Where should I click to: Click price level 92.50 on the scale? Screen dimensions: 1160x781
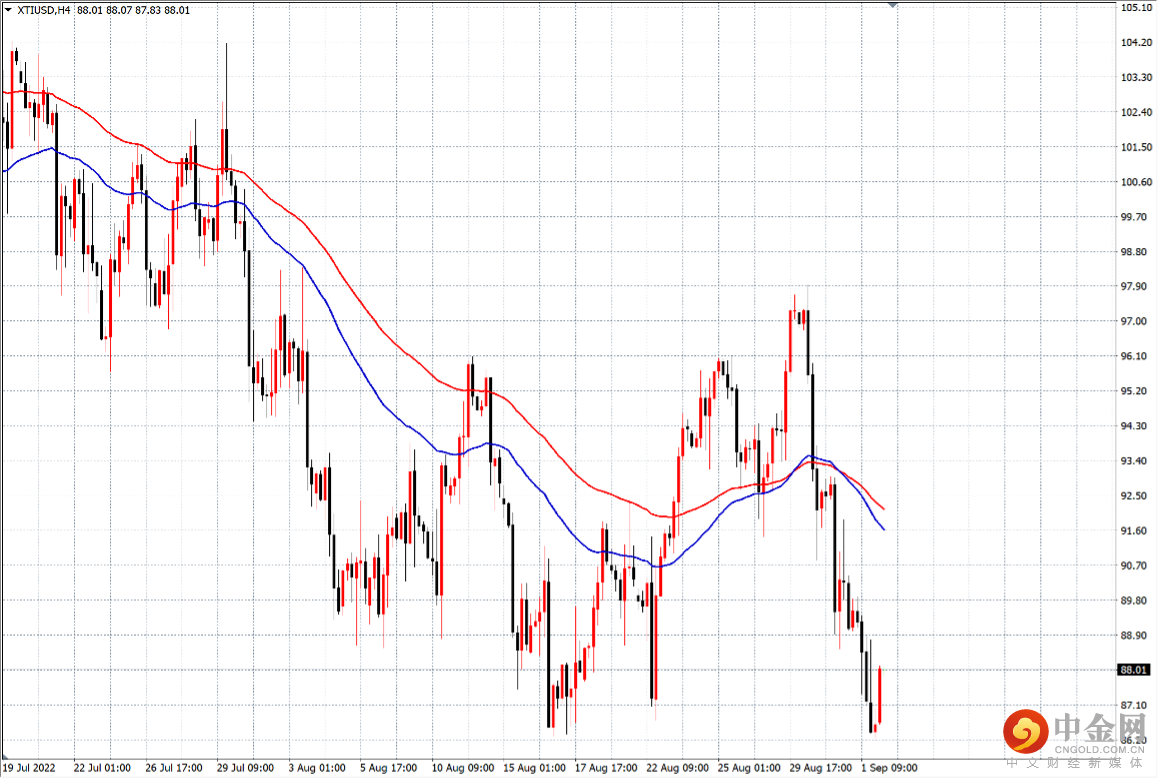[x=1136, y=496]
